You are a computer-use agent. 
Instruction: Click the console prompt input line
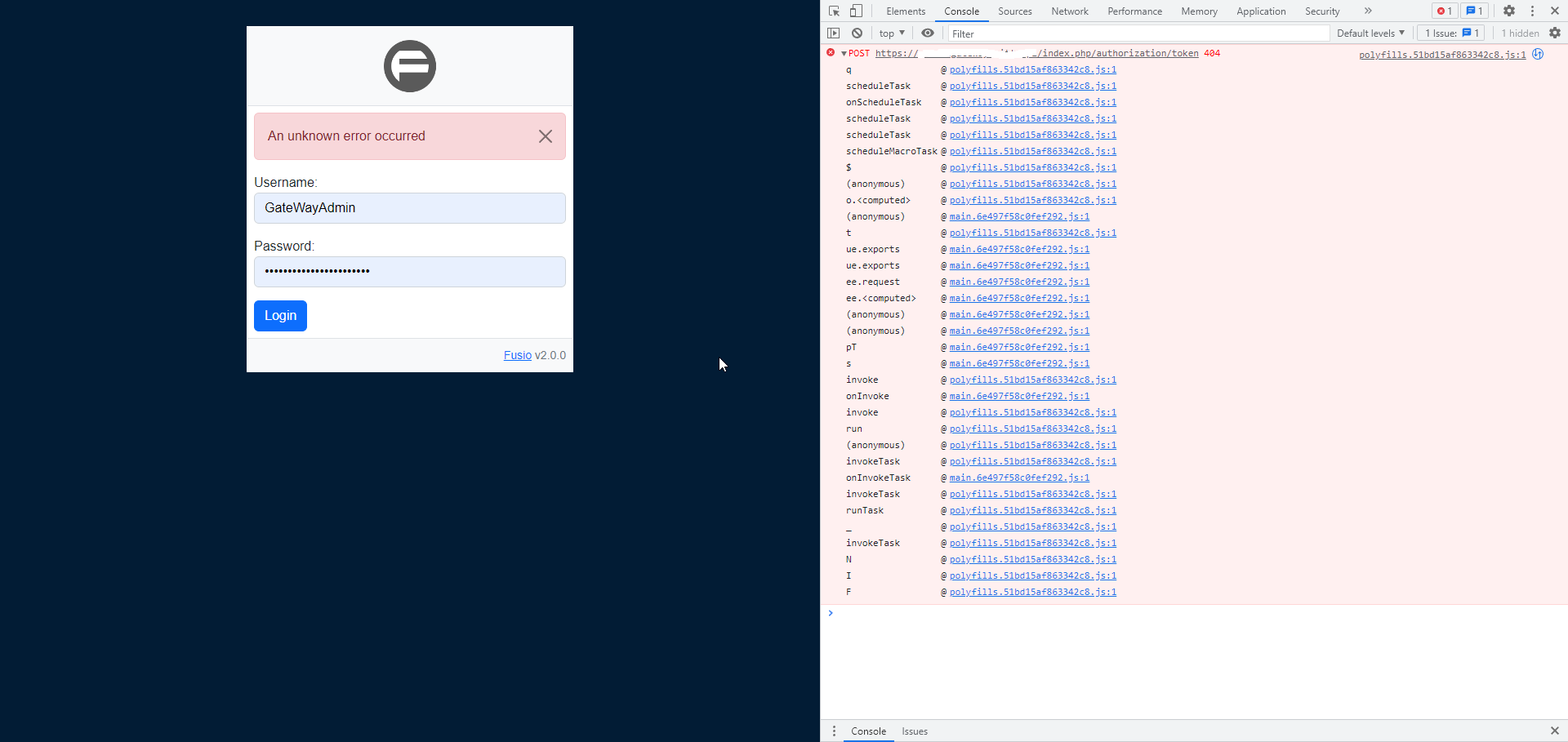click(x=1200, y=613)
